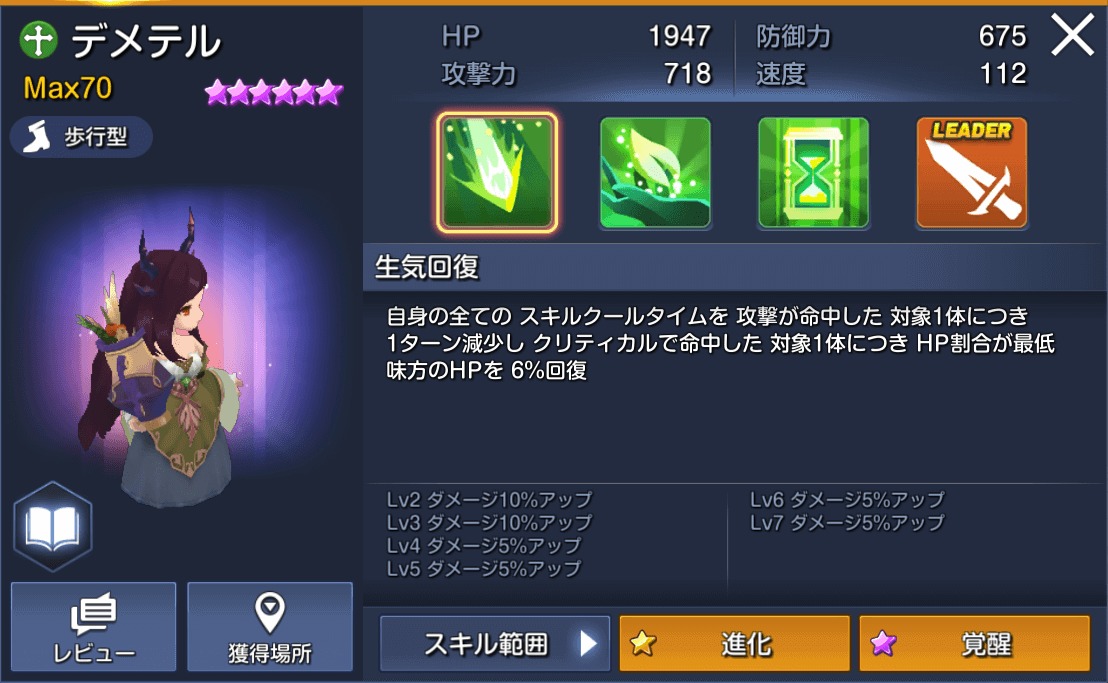Screen dimensions: 1108x683
Task: Click the boot icon for 歩行型
Action: click(x=37, y=136)
